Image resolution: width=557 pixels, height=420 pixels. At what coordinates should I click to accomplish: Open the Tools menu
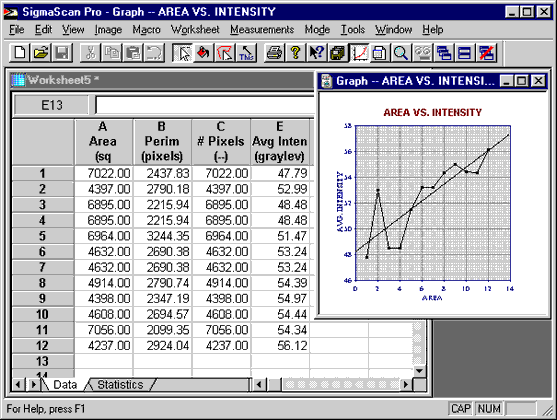click(353, 29)
